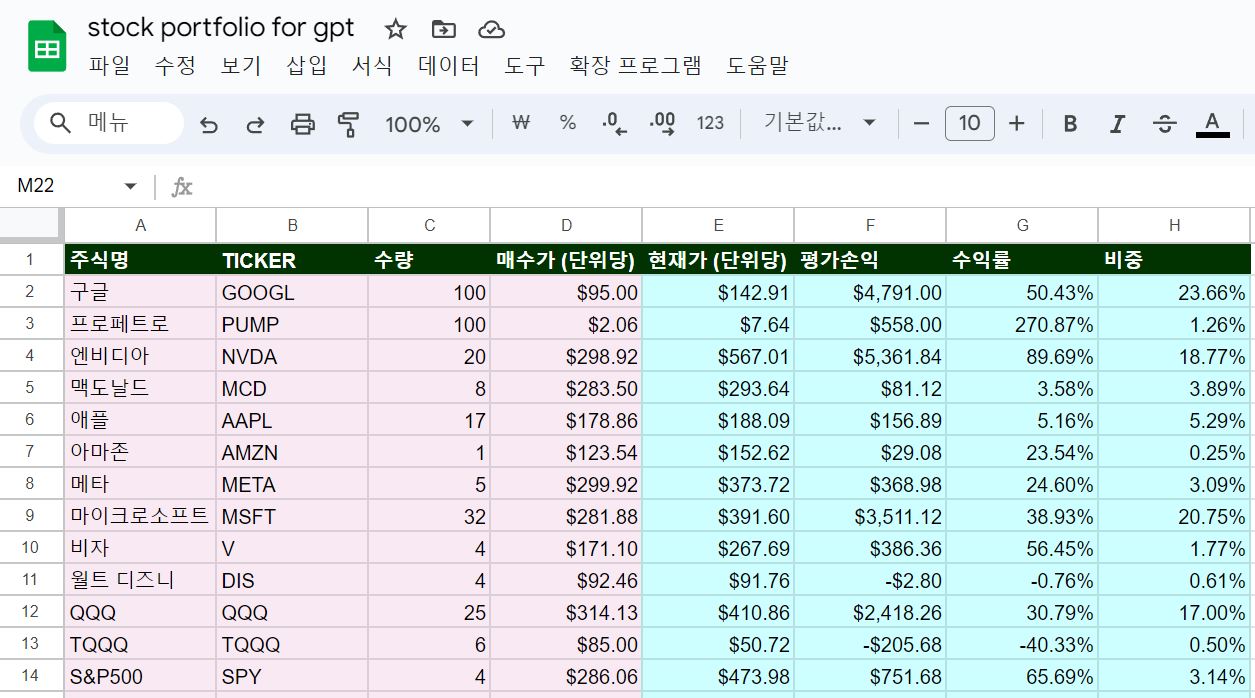Open the 기본값 font dropdown
The height and width of the screenshot is (698, 1255).
tap(819, 123)
